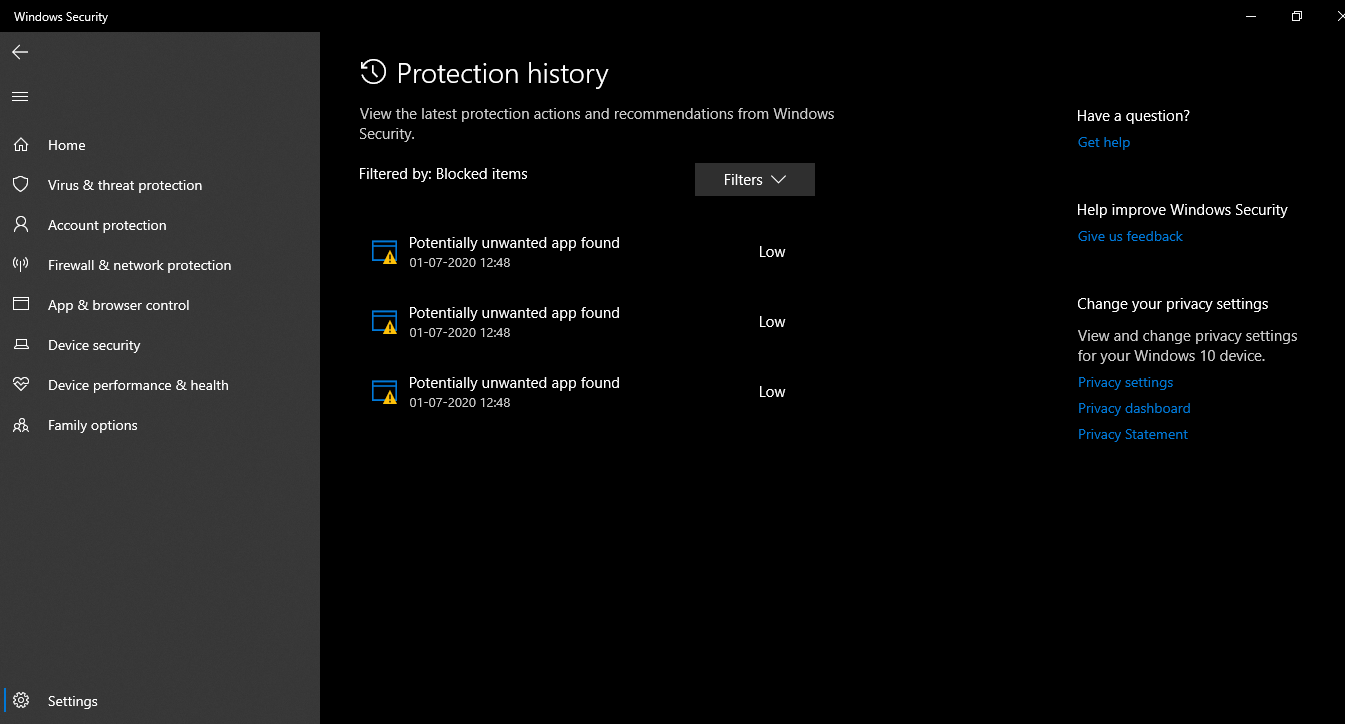Restore down the Windows Security window
The height and width of the screenshot is (724, 1345).
tap(1297, 16)
